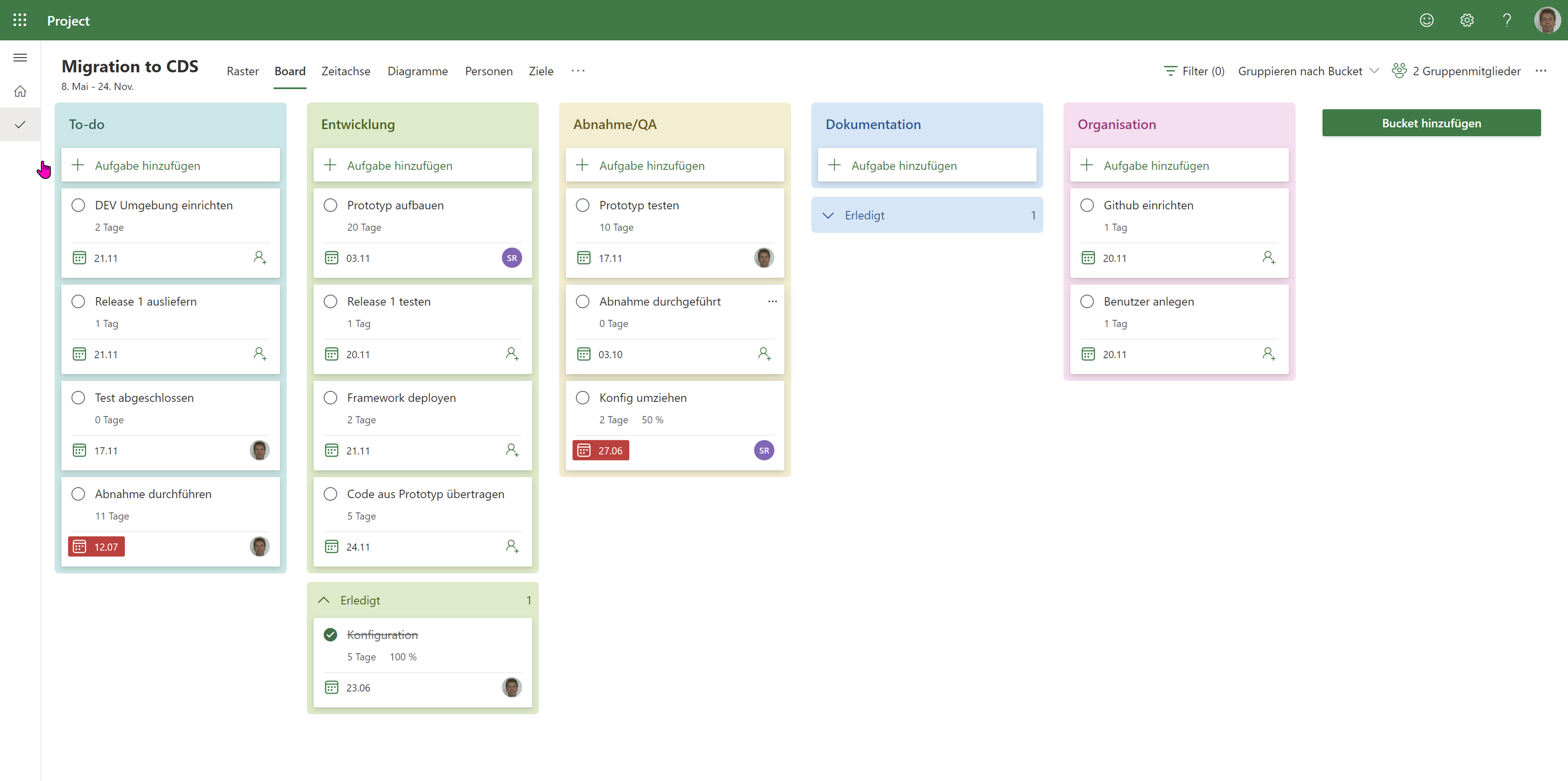The height and width of the screenshot is (781, 1568).
Task: Open the Gruppieren nach Bucket dropdown
Action: tap(1307, 71)
